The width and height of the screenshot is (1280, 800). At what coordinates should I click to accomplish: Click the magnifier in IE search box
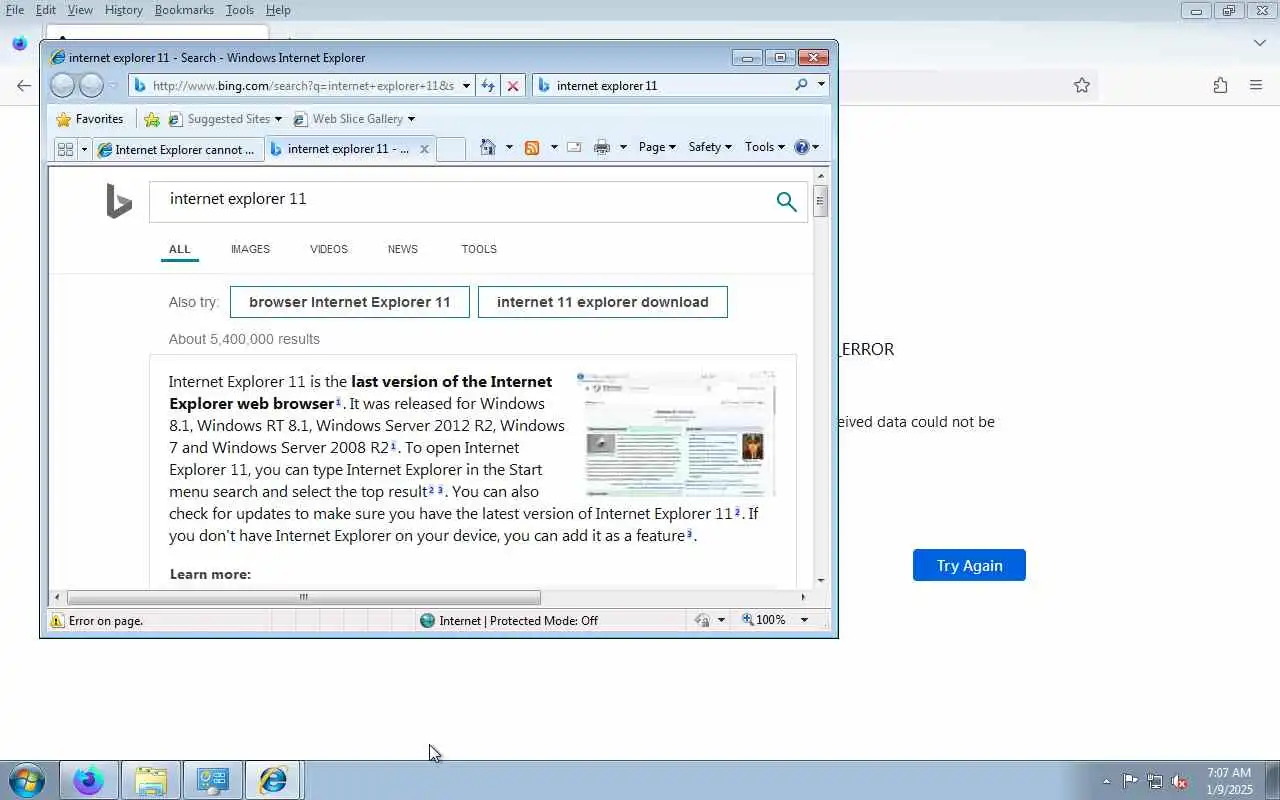[801, 85]
